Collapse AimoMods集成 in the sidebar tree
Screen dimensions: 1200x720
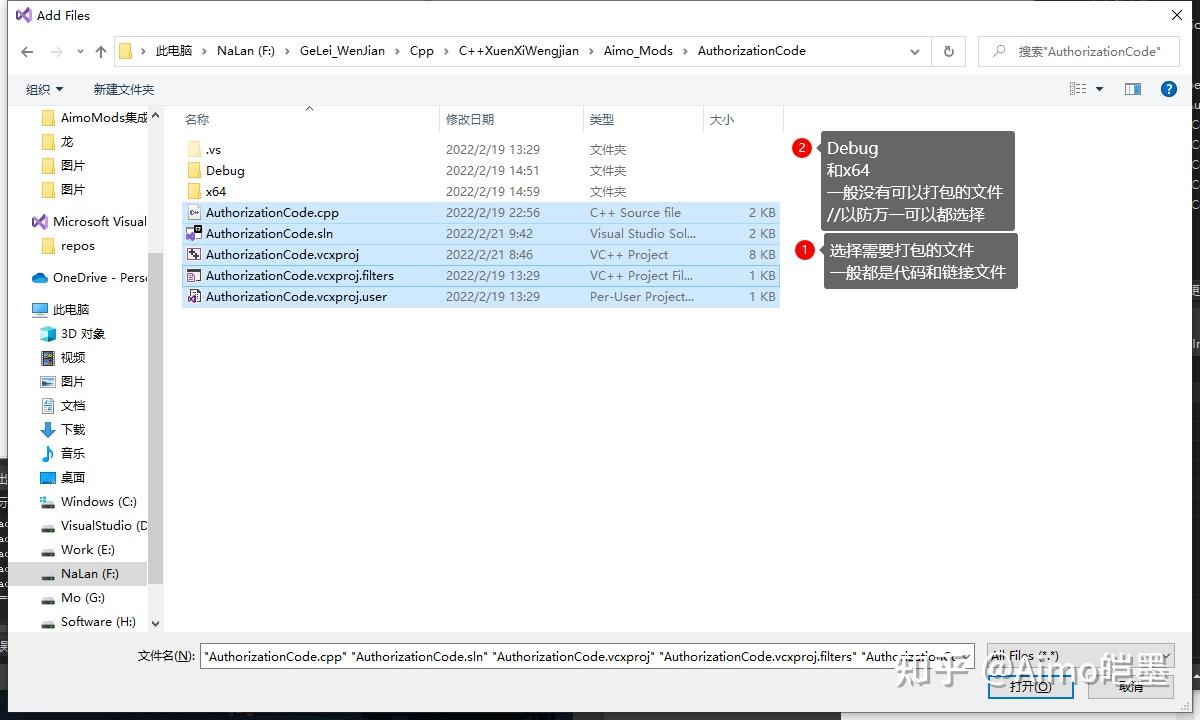156,117
